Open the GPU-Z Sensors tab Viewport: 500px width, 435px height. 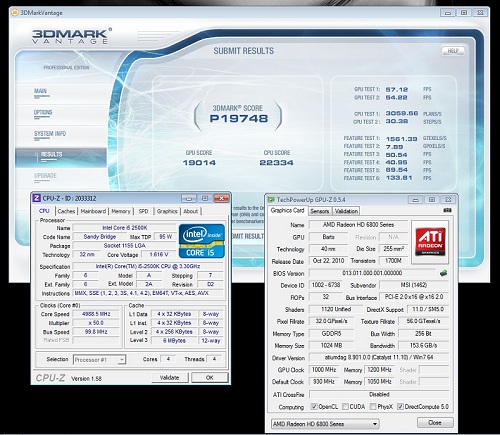[320, 211]
